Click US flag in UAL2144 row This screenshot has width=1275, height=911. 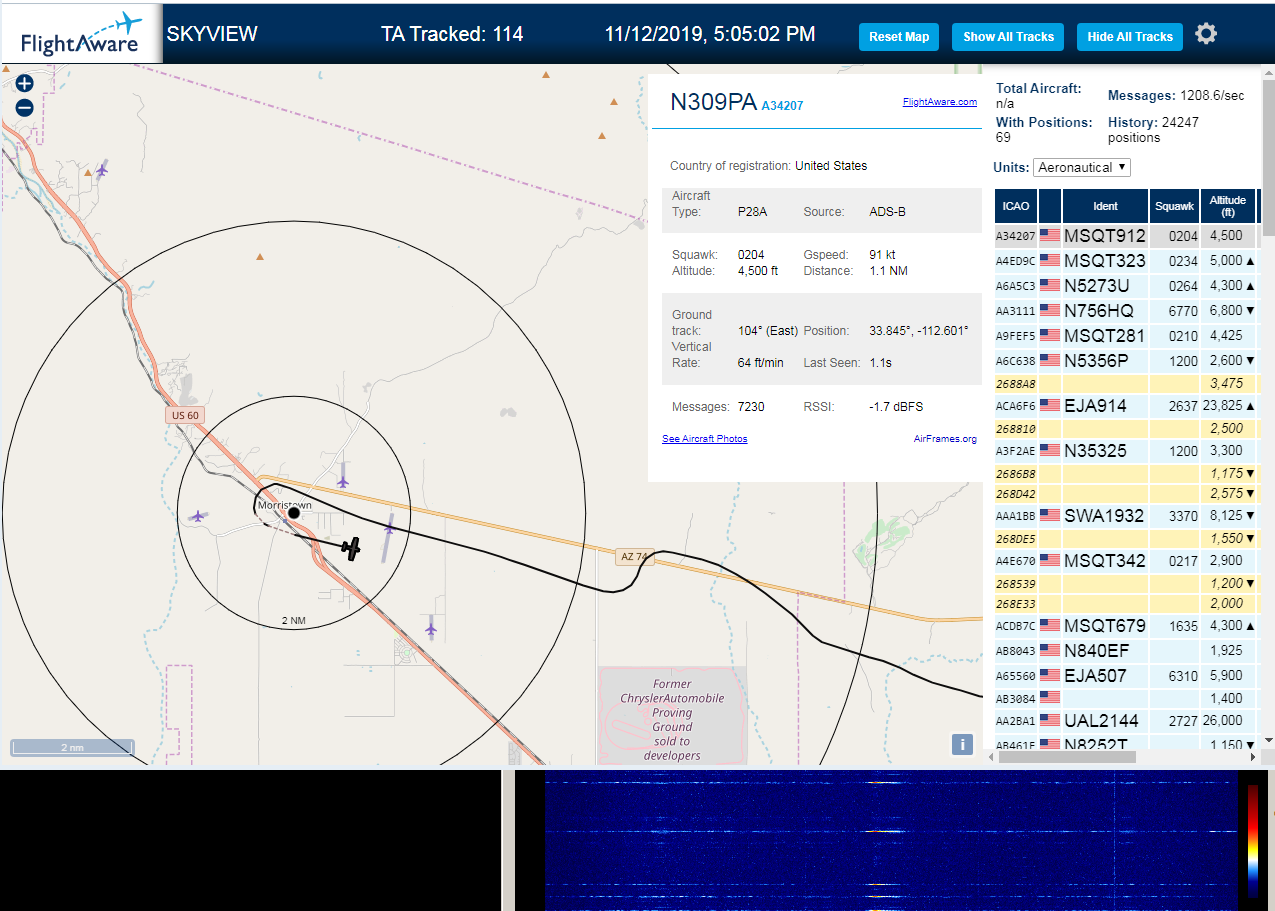coord(1050,720)
